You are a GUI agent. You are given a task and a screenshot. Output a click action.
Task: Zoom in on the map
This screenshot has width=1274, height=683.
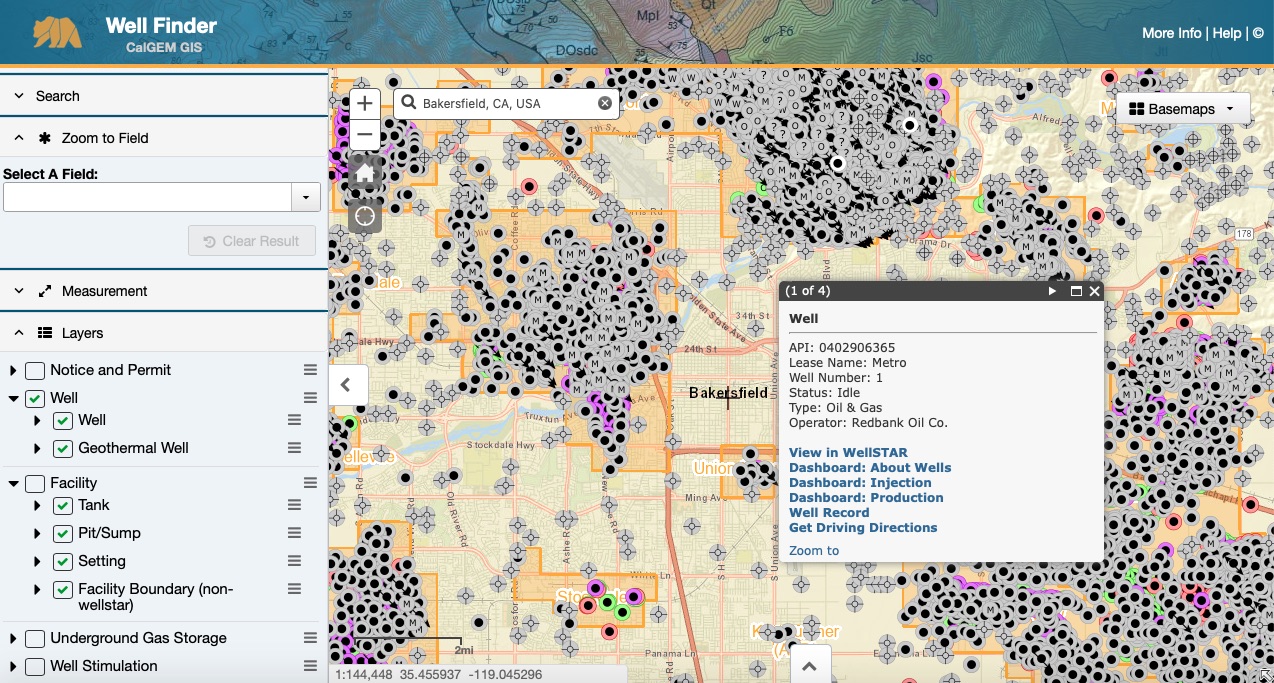click(x=364, y=103)
